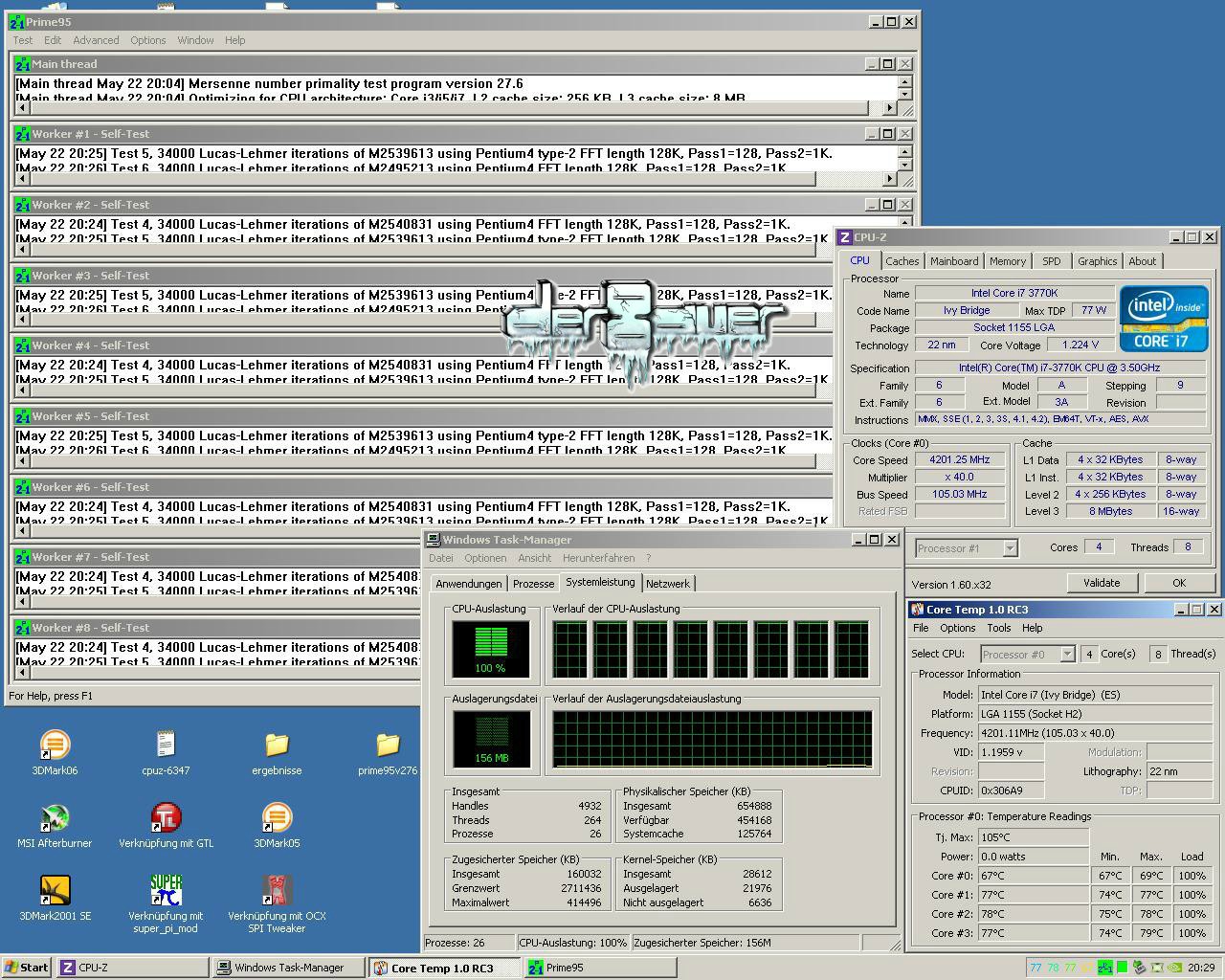This screenshot has width=1225, height=980.
Task: Open the cpuz-6347 desktop item
Action: coord(165,746)
